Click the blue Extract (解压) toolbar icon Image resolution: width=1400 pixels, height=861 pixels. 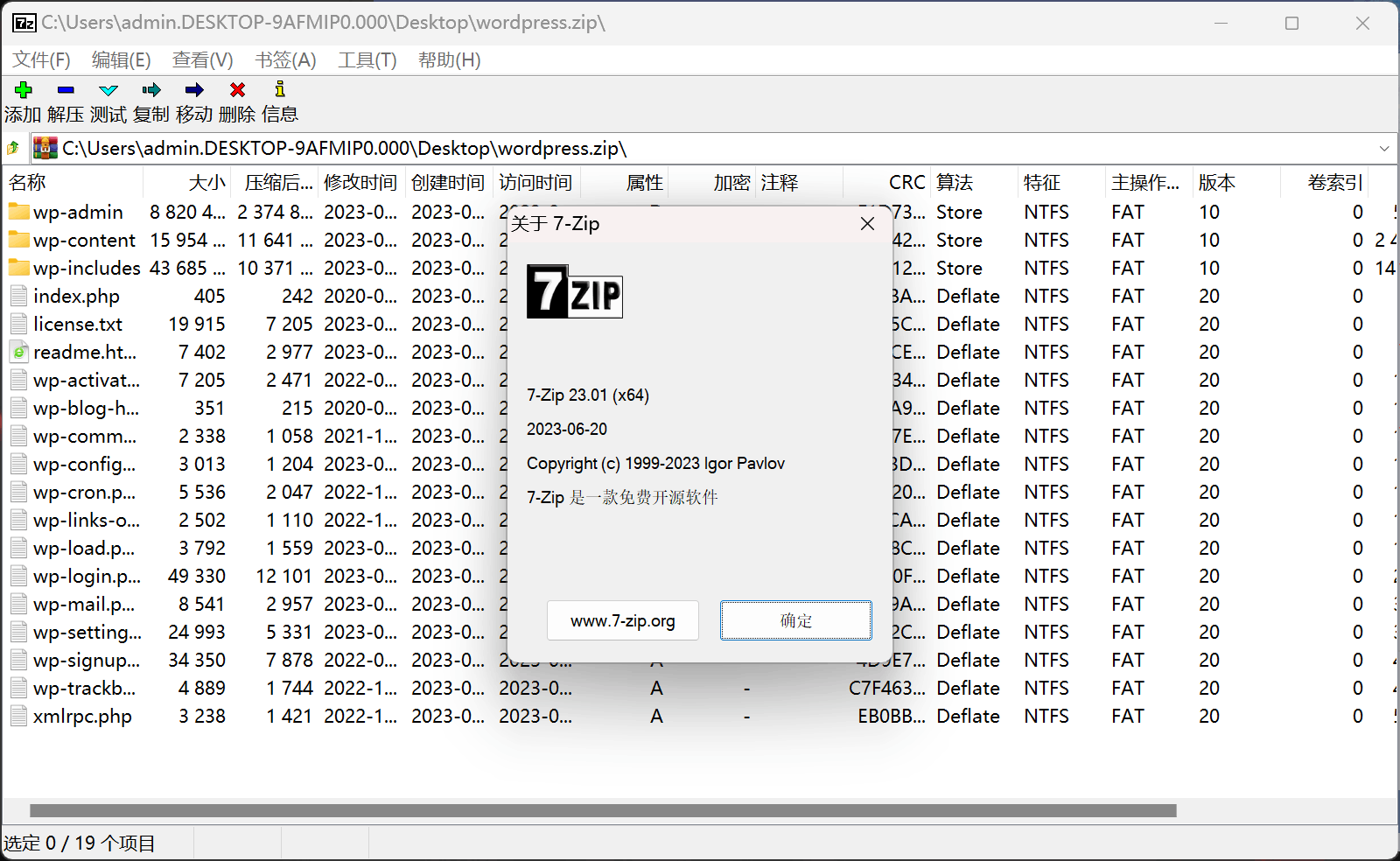66,89
